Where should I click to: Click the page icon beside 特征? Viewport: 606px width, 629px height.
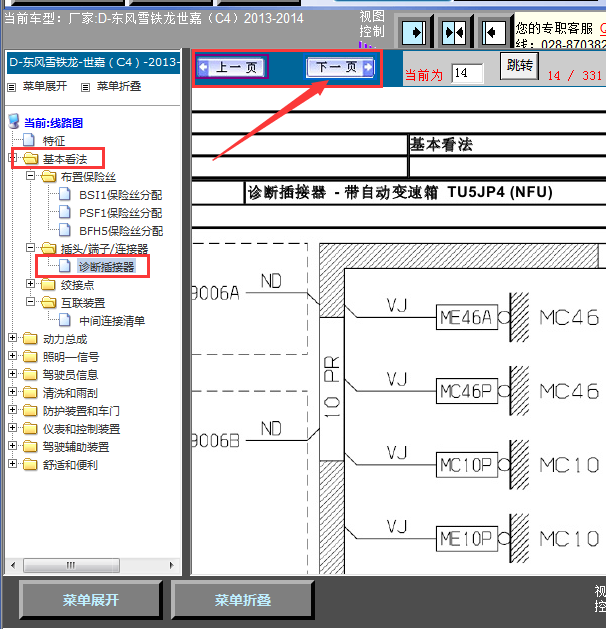click(x=28, y=140)
